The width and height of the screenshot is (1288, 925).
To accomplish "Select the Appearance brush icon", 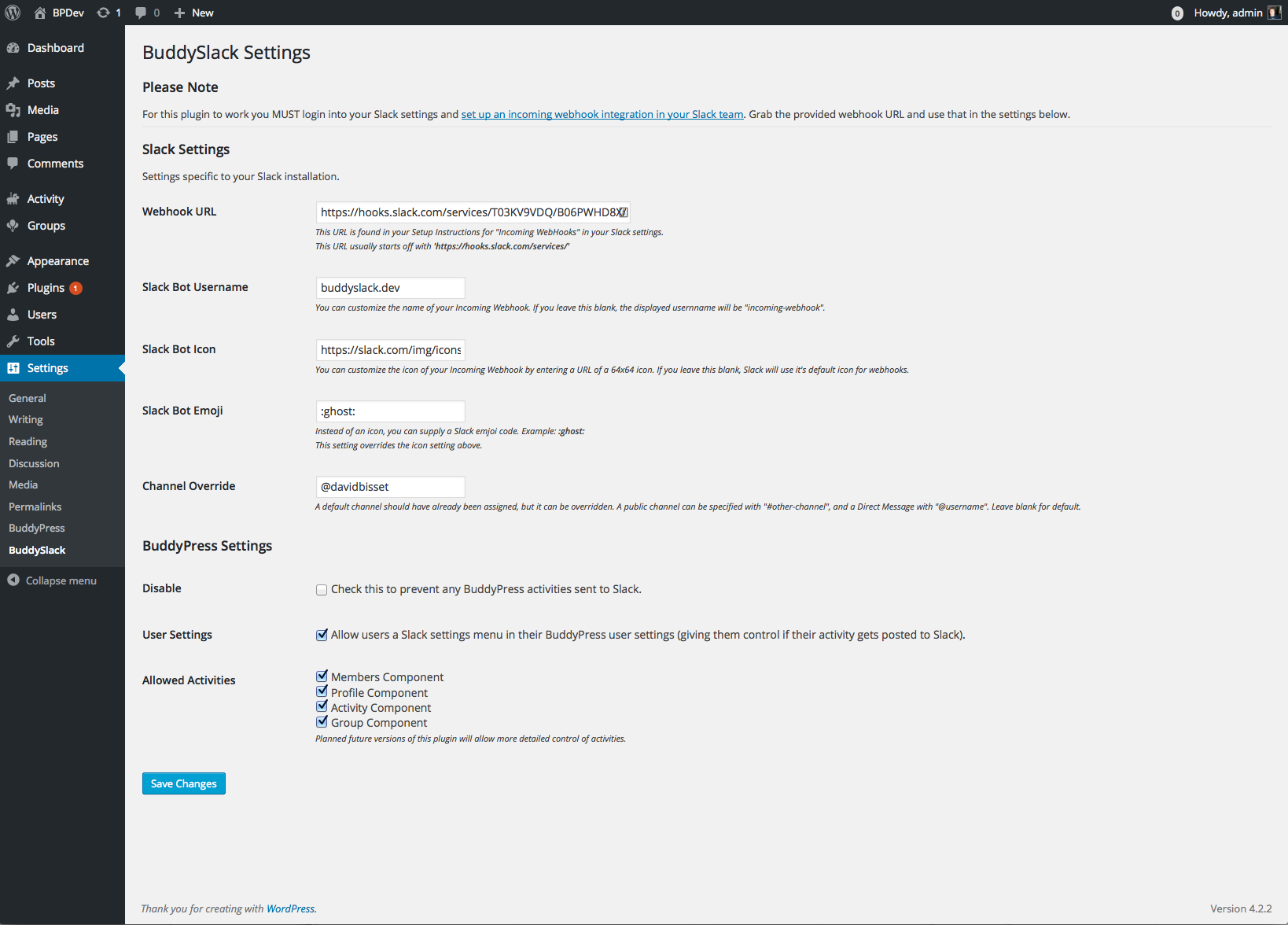I will tap(13, 260).
